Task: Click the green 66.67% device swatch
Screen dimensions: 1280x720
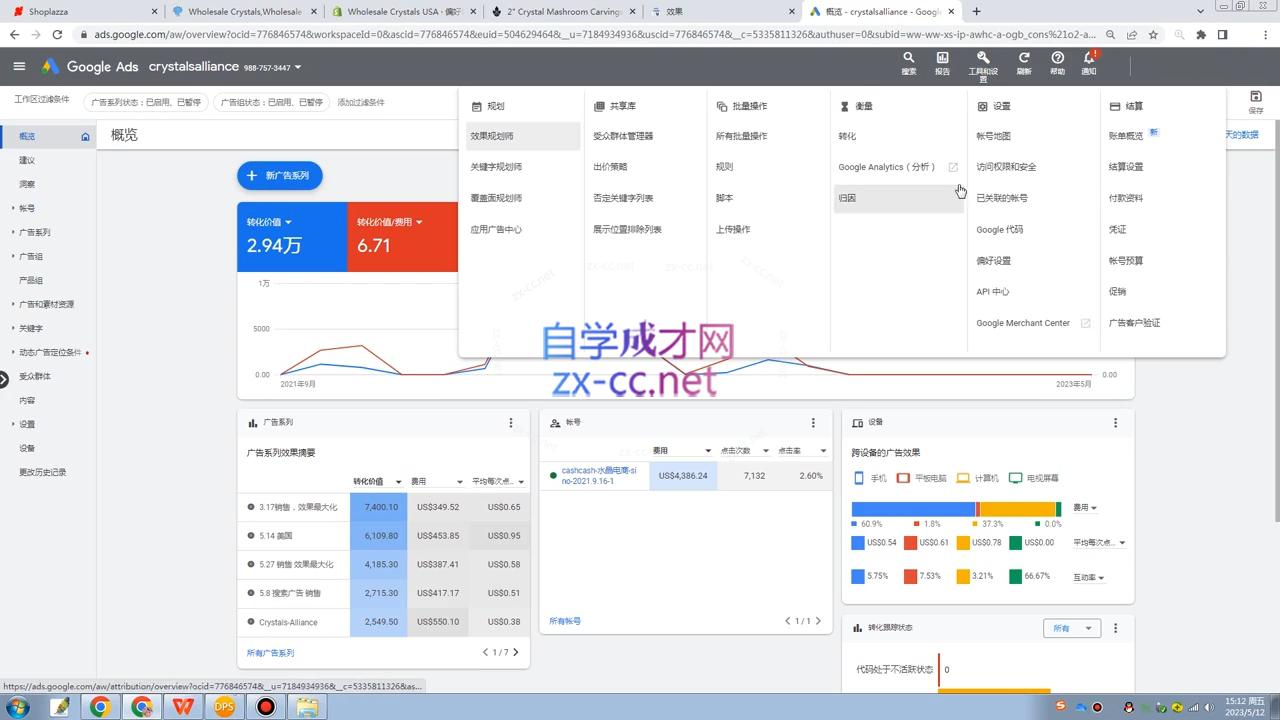Action: pos(1016,577)
